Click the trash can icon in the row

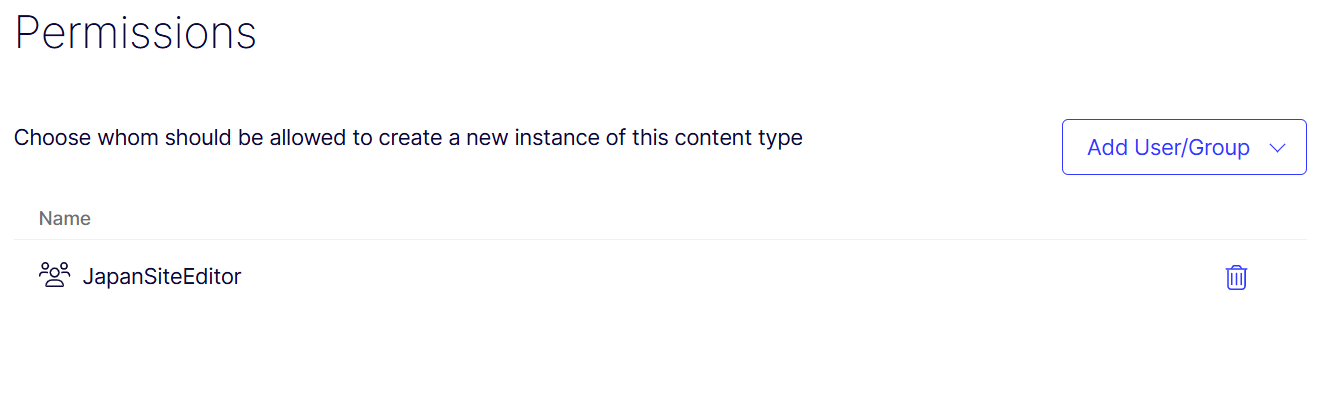[1237, 277]
